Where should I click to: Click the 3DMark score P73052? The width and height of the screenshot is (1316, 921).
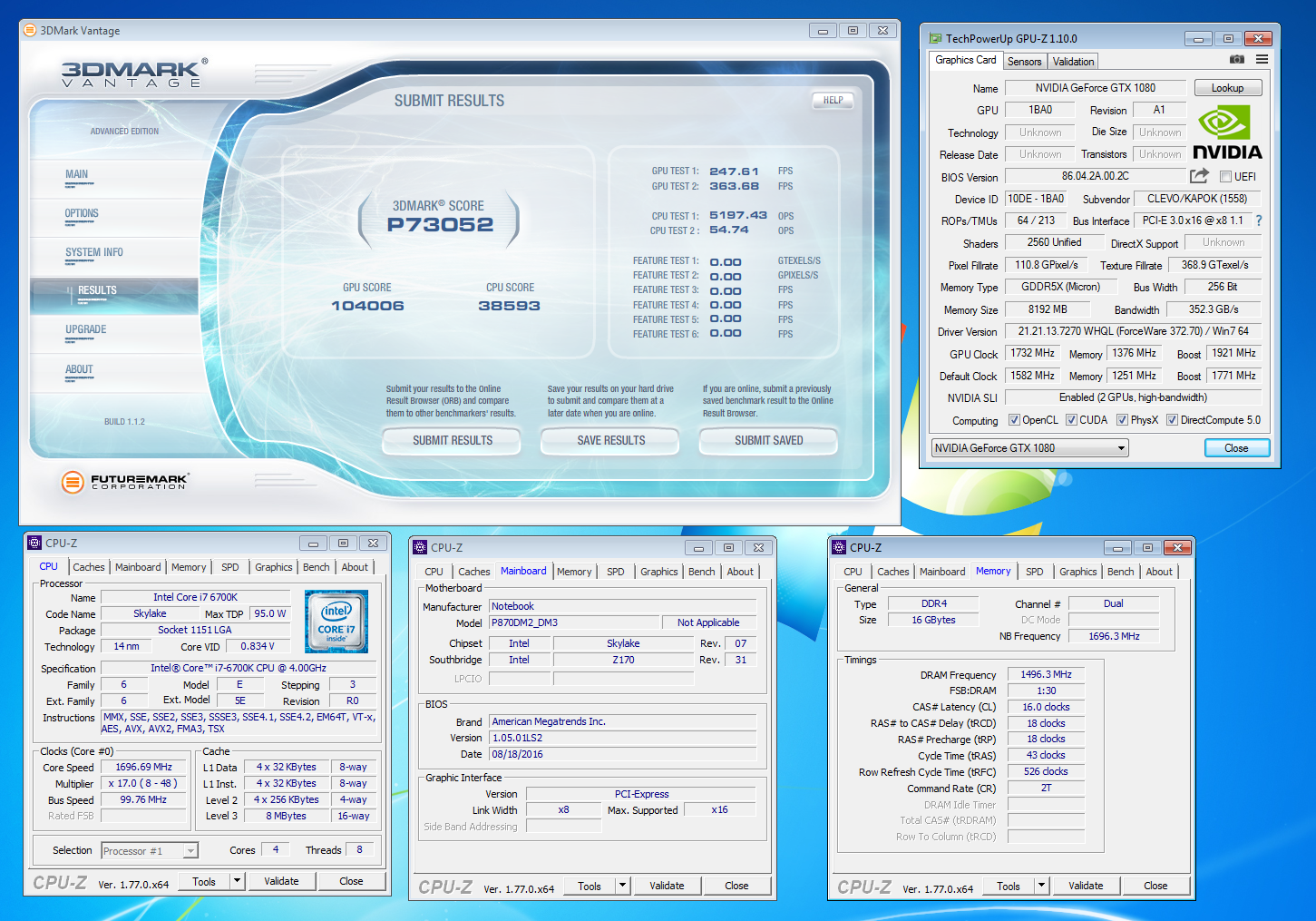click(x=440, y=225)
